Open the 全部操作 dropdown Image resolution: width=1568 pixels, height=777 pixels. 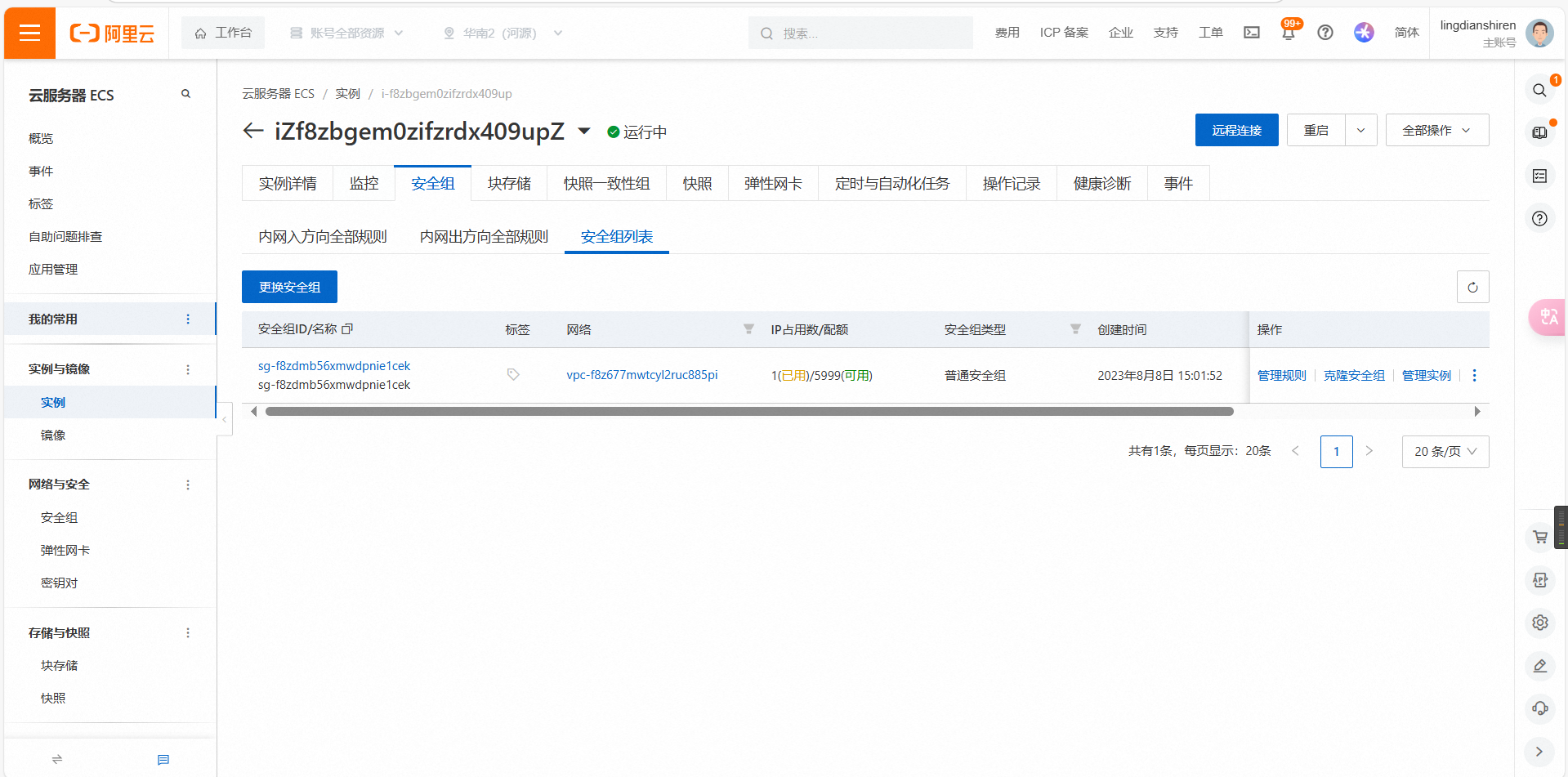1436,131
